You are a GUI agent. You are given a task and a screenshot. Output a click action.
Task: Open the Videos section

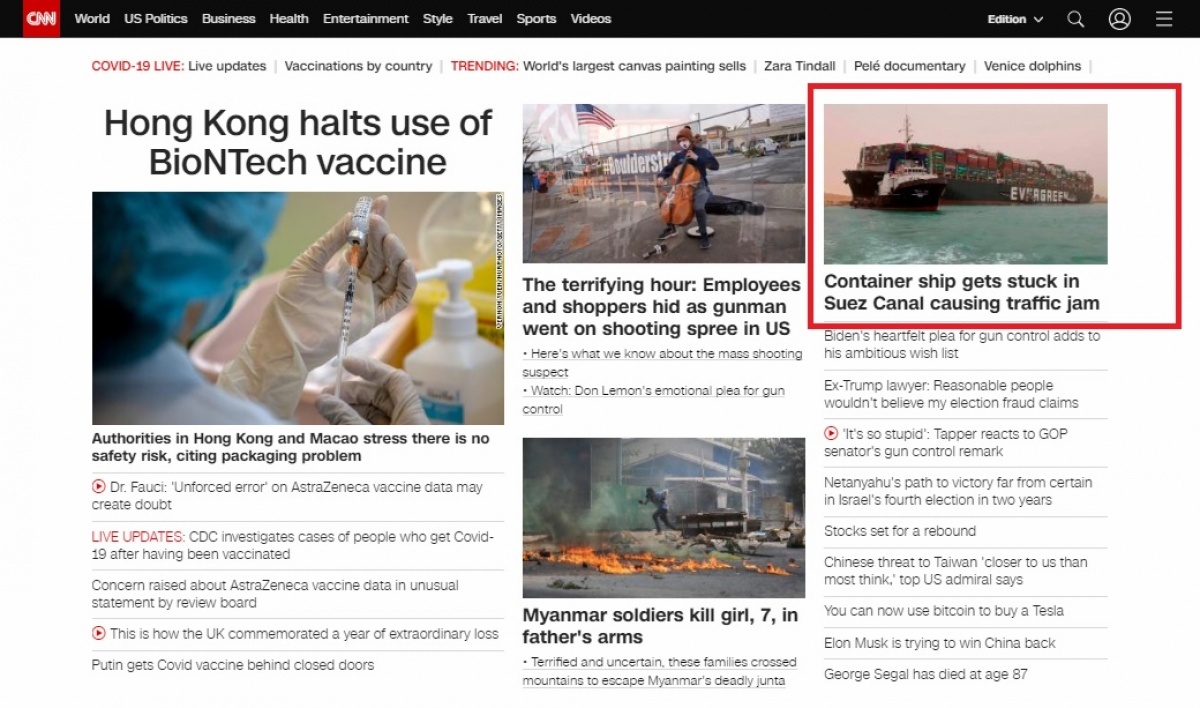point(591,19)
